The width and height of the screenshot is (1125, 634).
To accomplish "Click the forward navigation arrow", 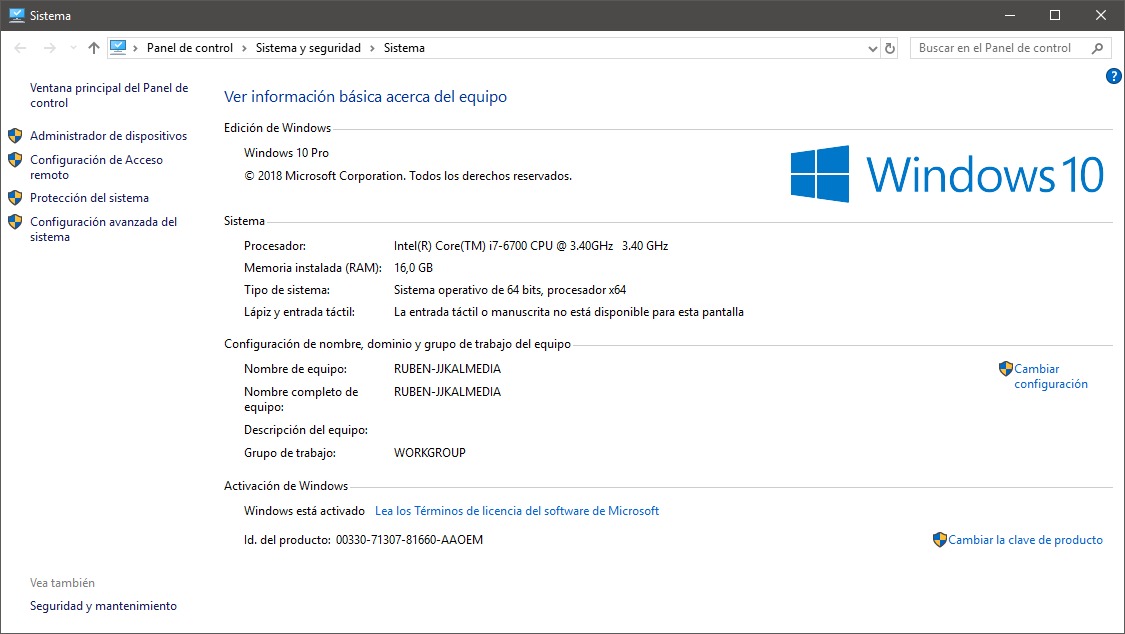I will [x=50, y=48].
